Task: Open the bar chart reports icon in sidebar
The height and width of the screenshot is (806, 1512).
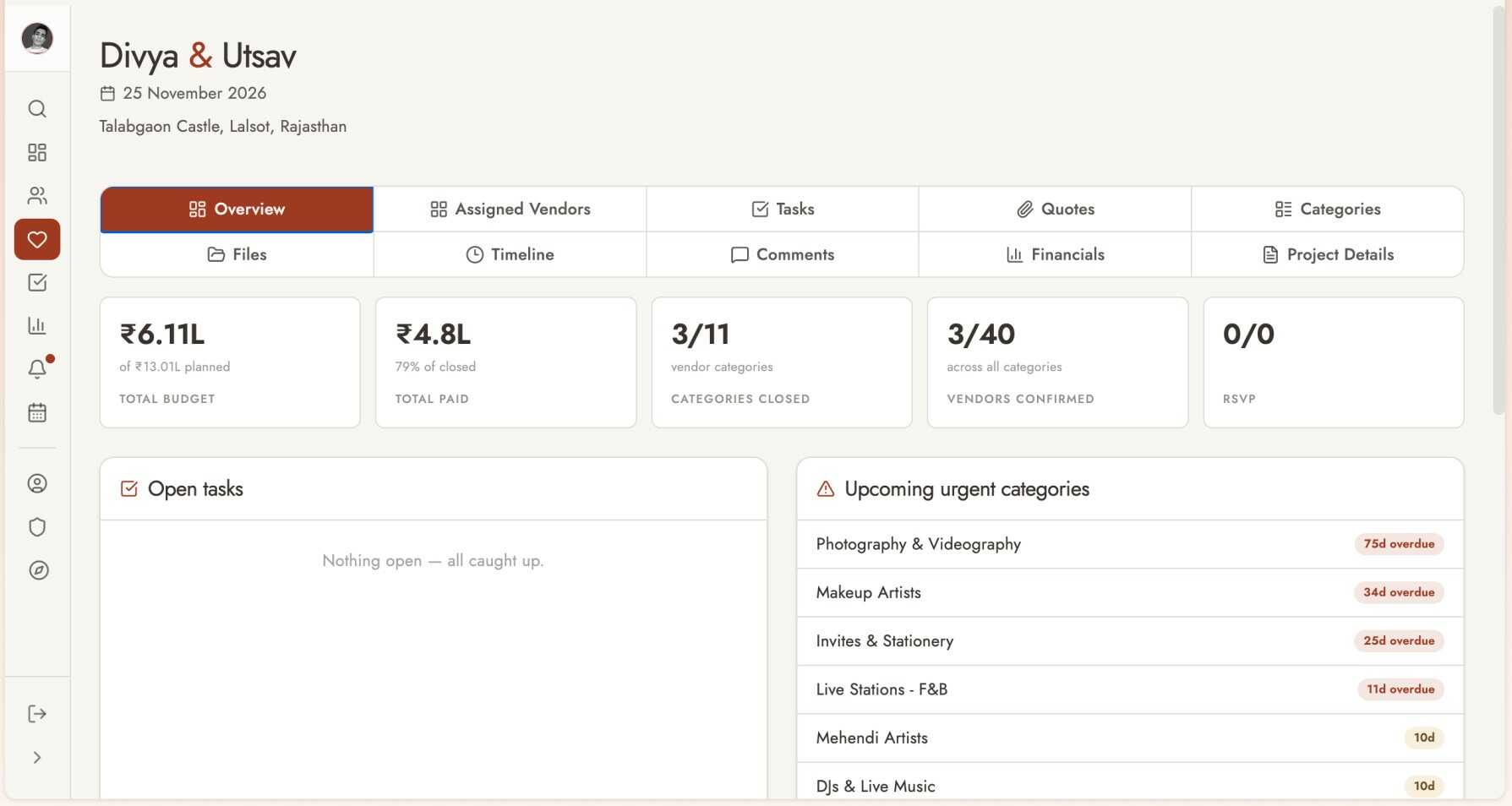Action: click(37, 325)
